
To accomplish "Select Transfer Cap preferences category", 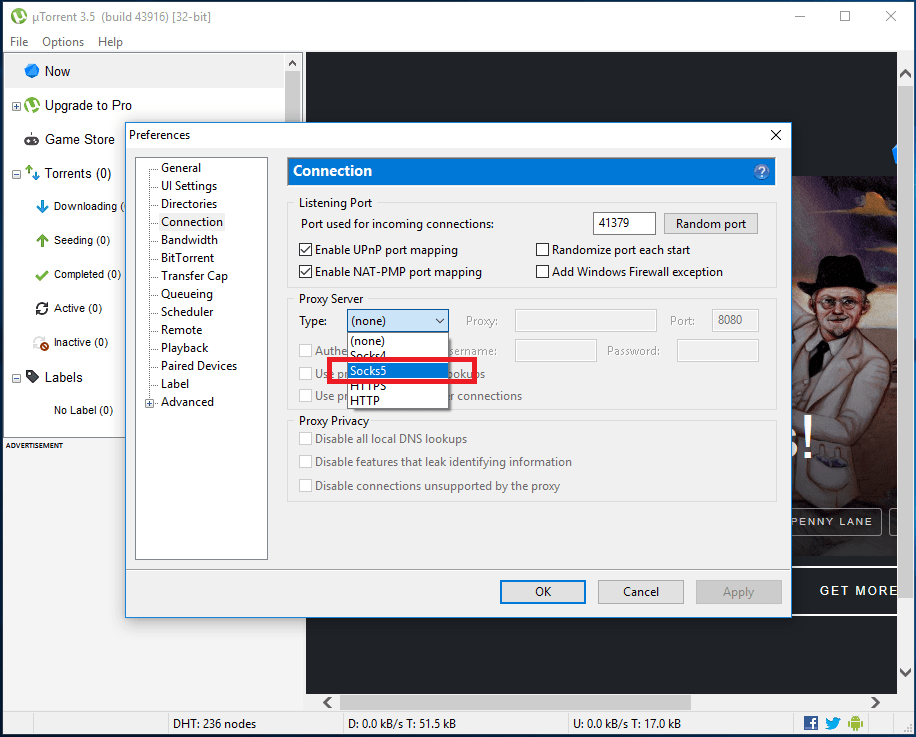I will point(194,276).
